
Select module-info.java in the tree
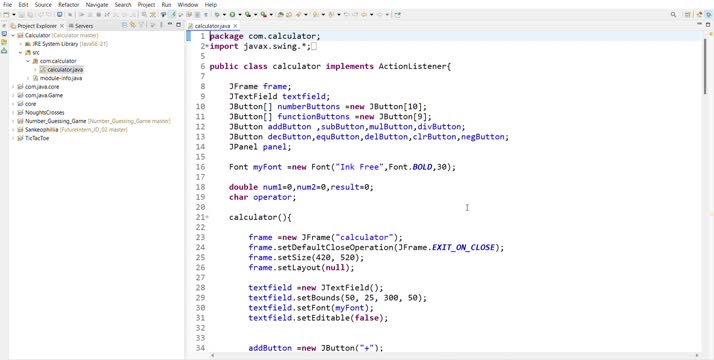pos(61,78)
